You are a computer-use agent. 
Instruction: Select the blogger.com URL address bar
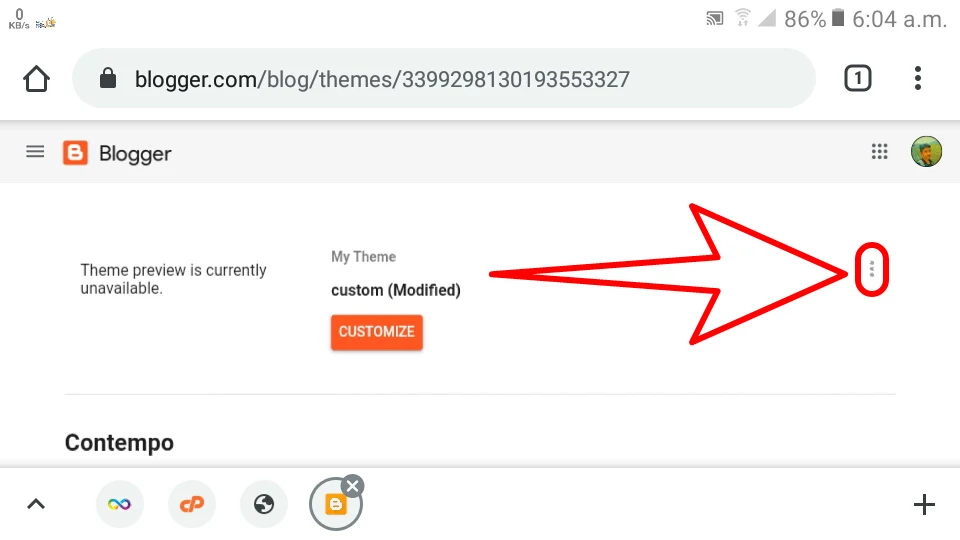(444, 78)
